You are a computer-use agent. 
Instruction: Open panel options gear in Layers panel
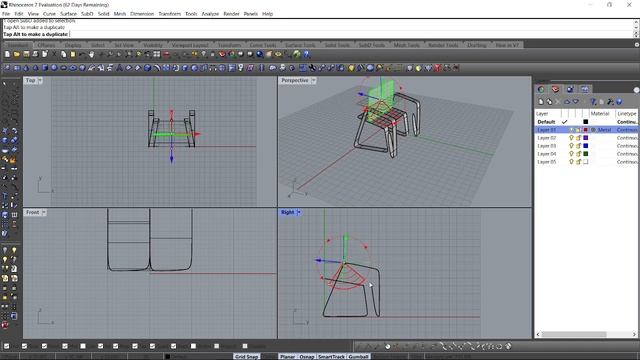[x=636, y=89]
